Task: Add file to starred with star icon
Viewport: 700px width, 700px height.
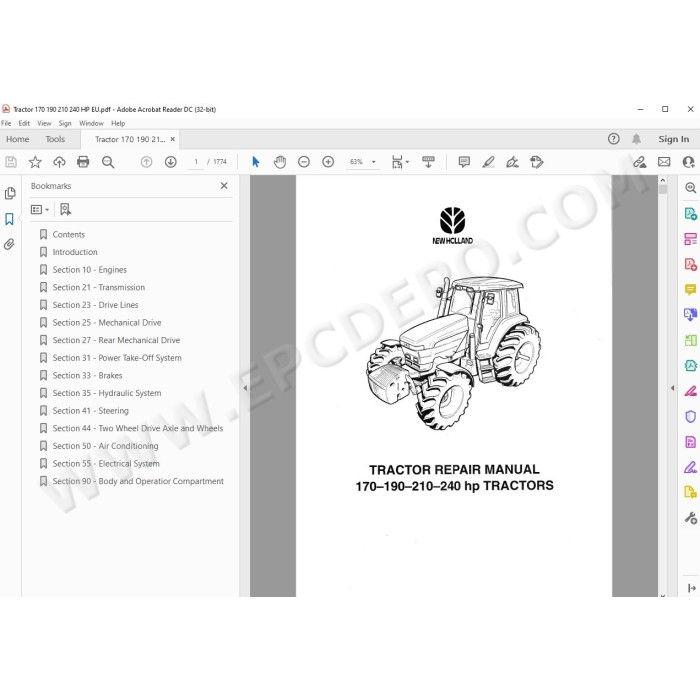Action: 35,162
